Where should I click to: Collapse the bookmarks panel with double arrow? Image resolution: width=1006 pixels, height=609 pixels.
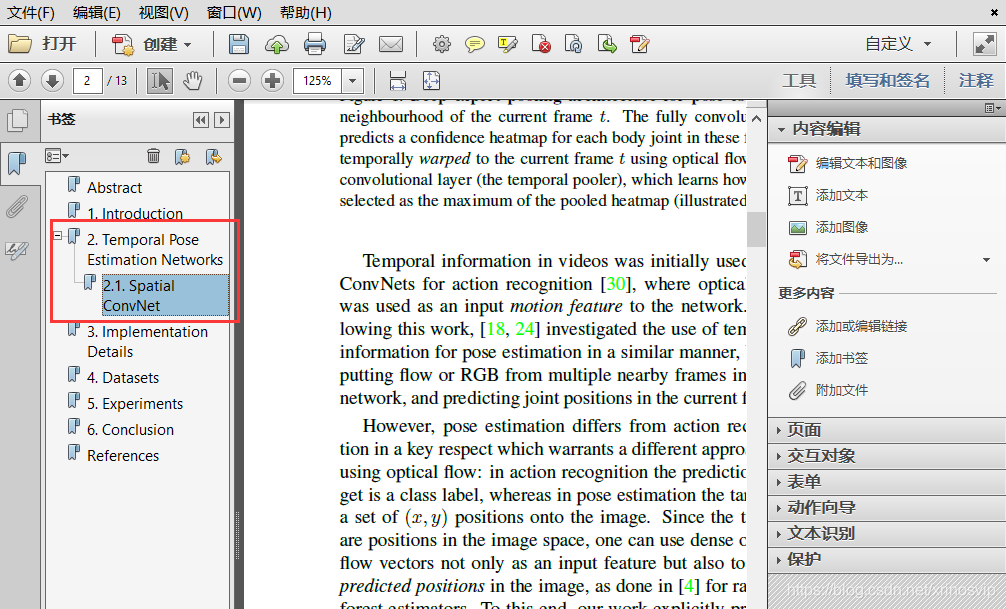[x=201, y=120]
